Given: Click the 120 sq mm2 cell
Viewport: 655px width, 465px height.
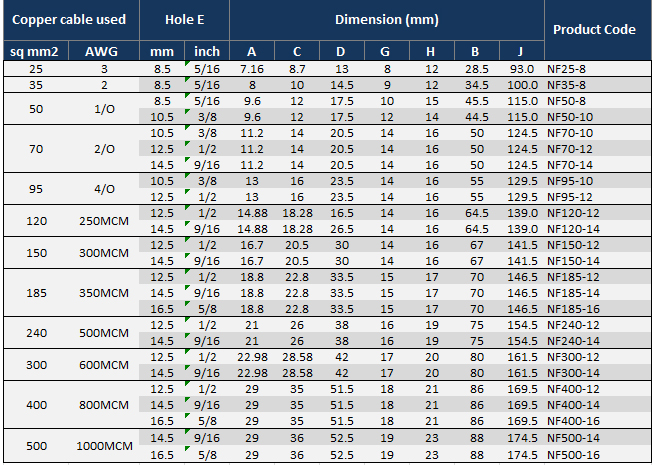Looking at the screenshot, I should tap(36, 221).
